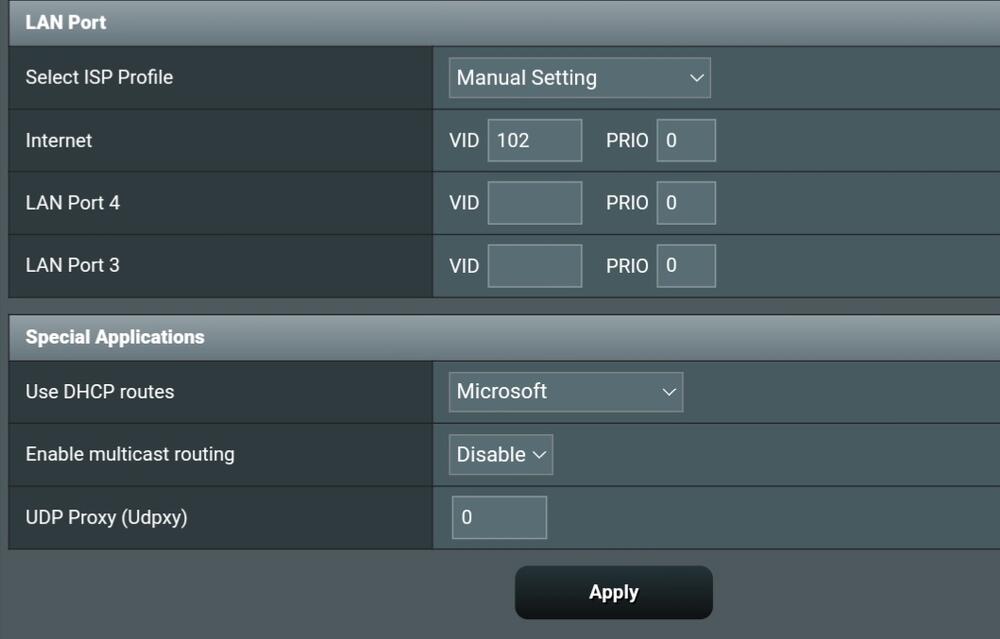Image resolution: width=1000 pixels, height=639 pixels.
Task: Click the Select ISP Profile label
Action: 99,77
